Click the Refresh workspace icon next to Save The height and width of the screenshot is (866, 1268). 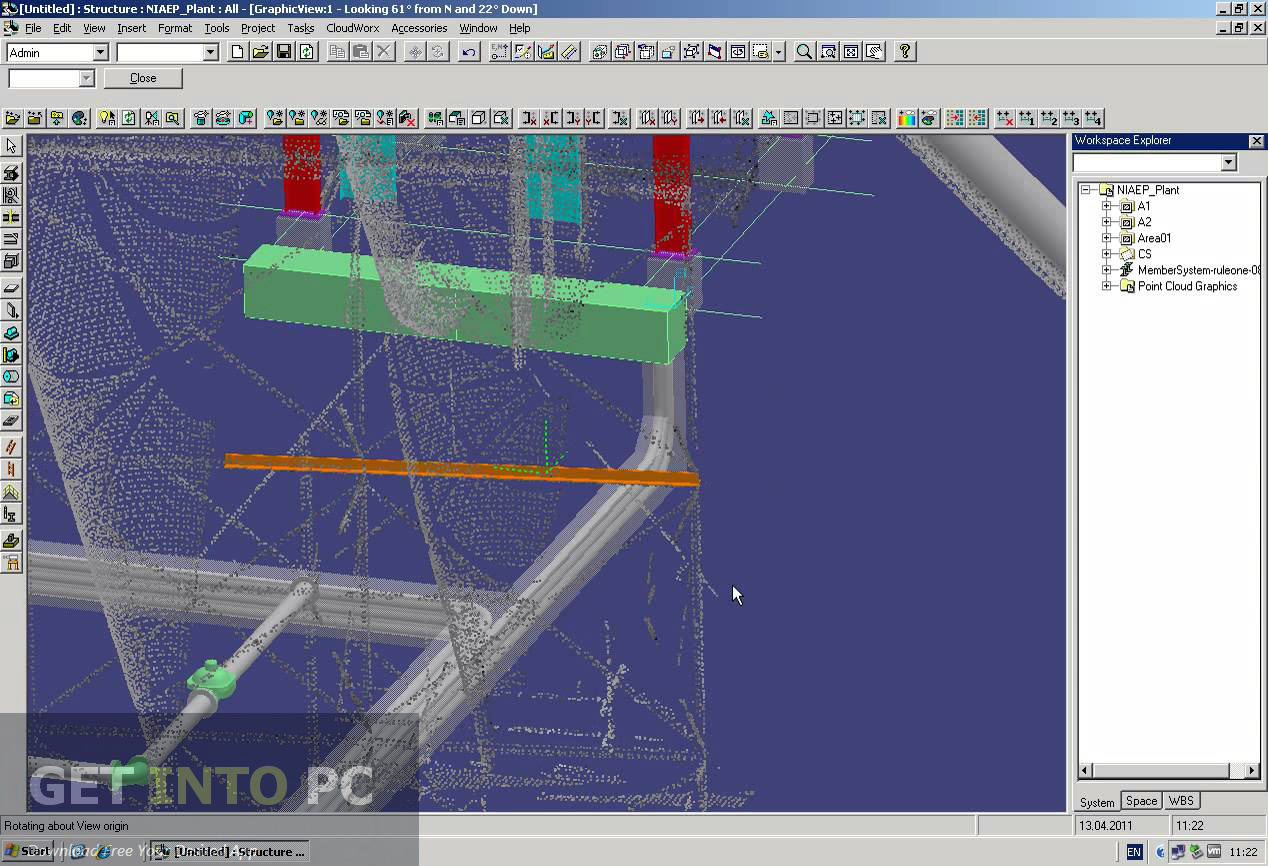coord(306,52)
